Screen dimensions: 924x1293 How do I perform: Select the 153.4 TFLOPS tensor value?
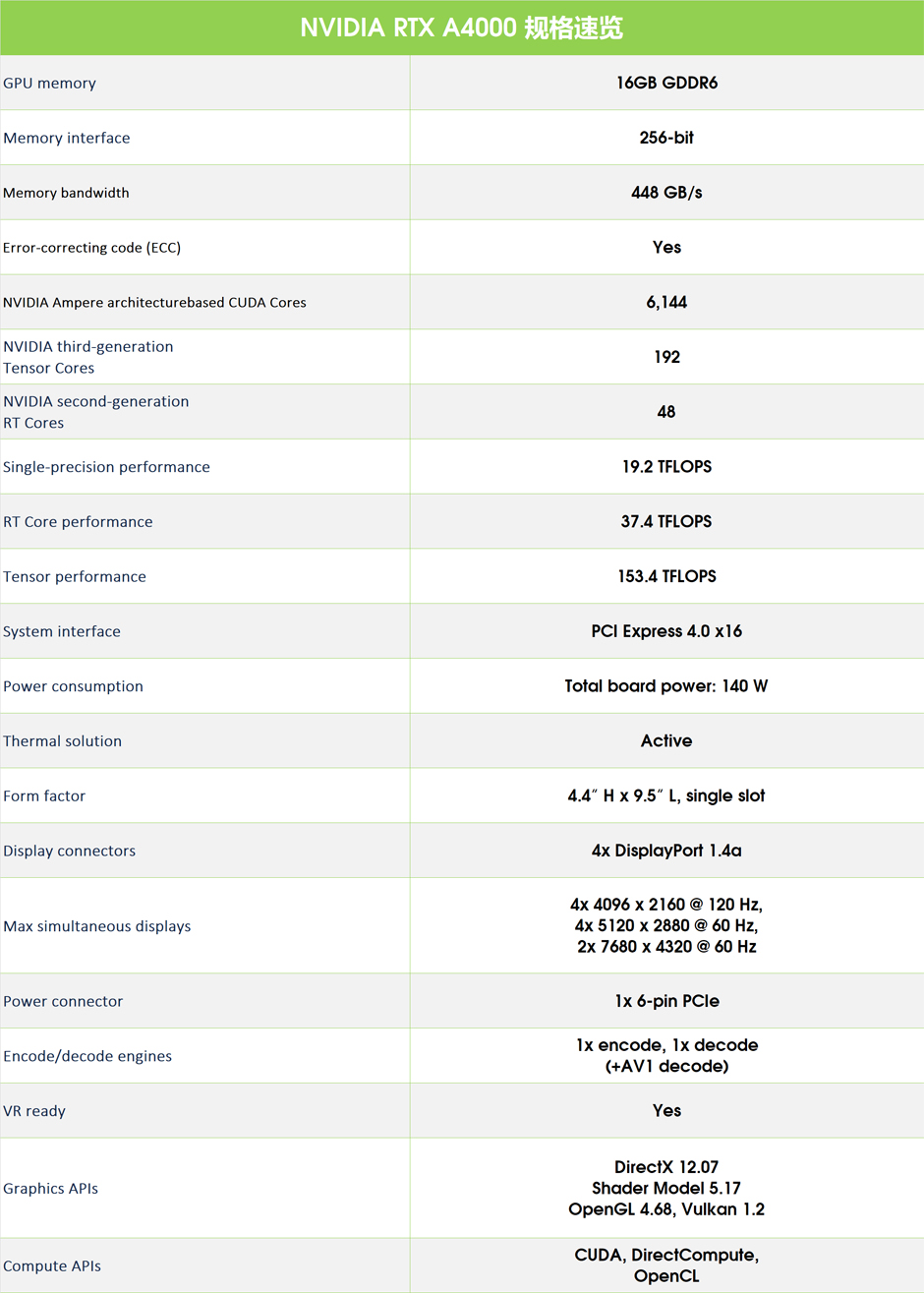666,576
